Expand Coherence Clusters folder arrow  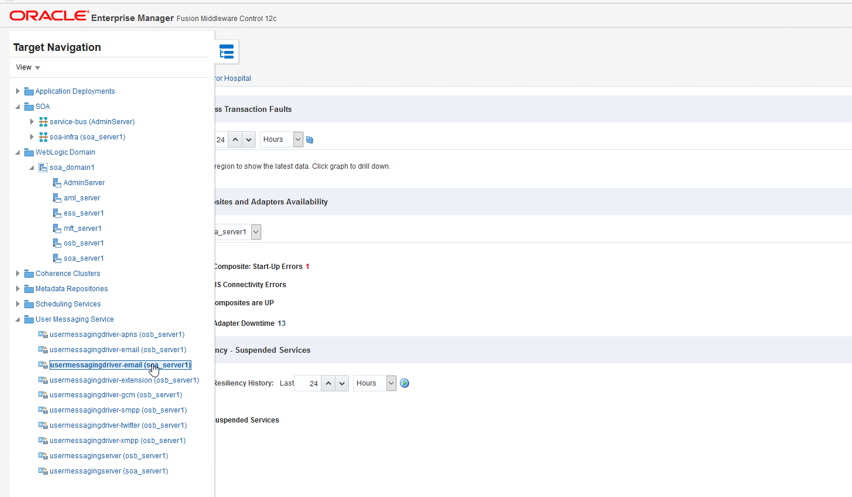pyautogui.click(x=17, y=273)
